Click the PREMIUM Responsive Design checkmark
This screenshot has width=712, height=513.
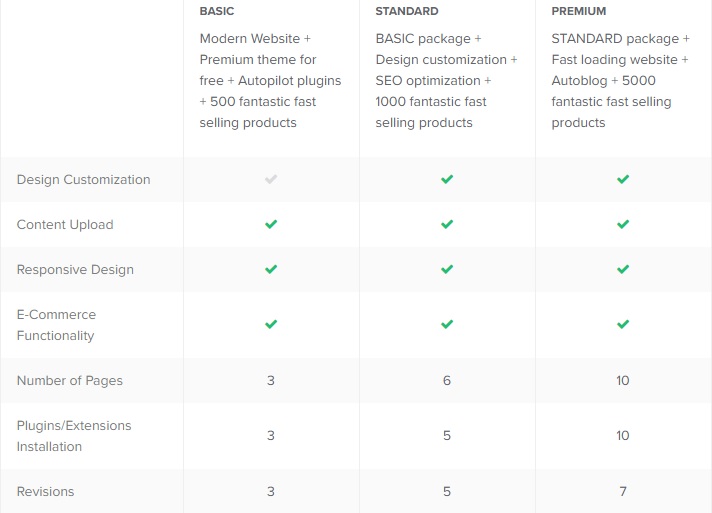tap(623, 270)
